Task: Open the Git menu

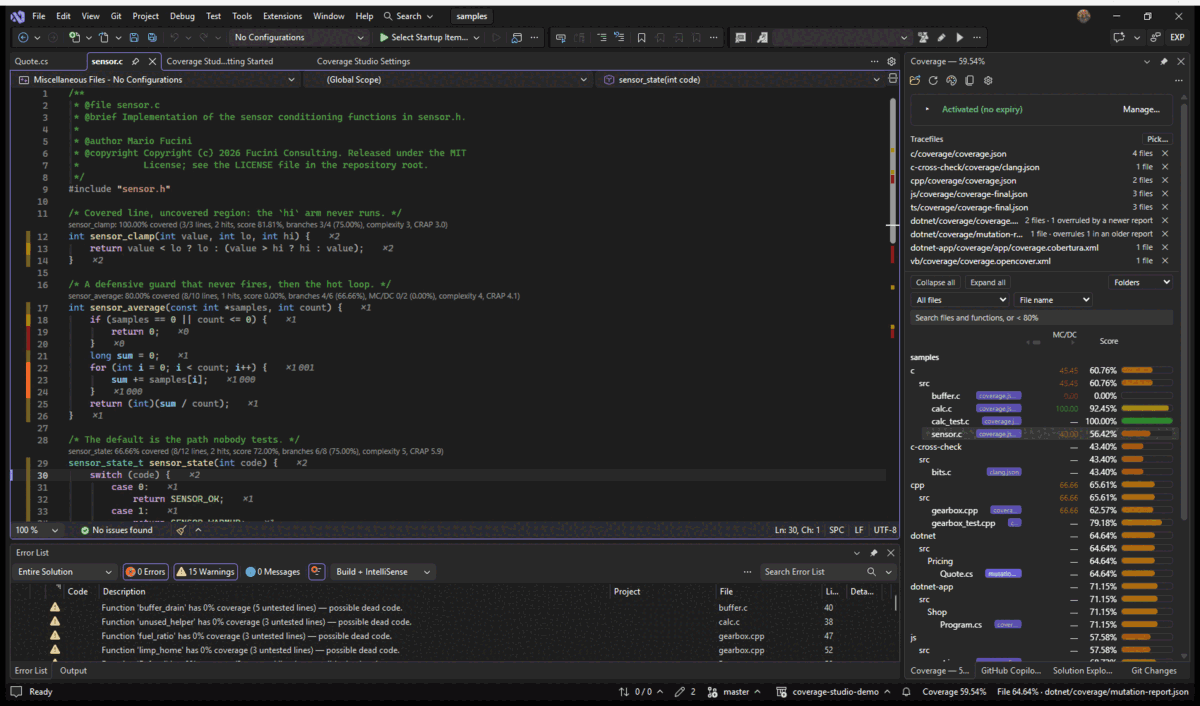Action: tap(115, 16)
